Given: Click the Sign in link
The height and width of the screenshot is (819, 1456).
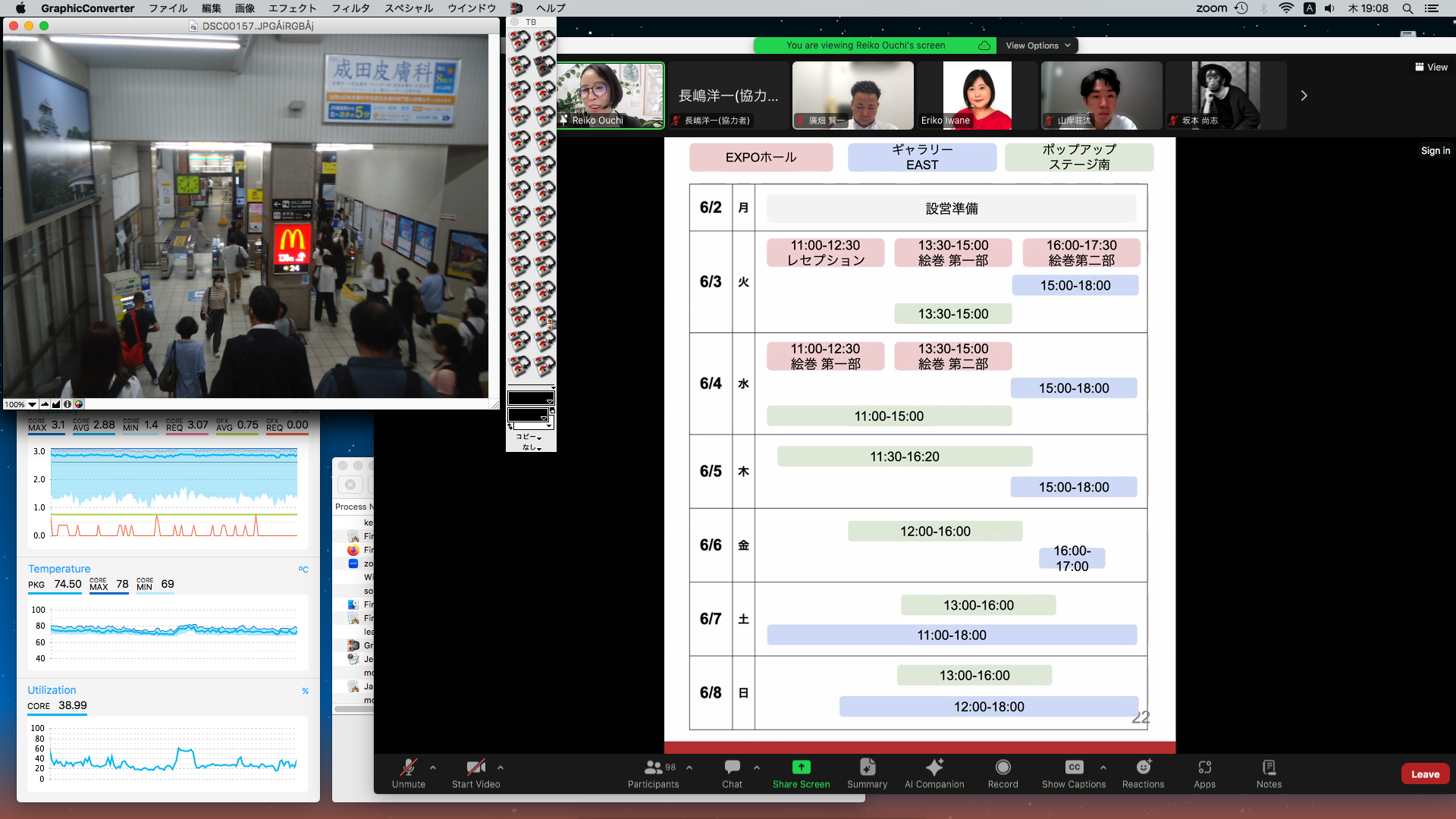Looking at the screenshot, I should coord(1435,151).
